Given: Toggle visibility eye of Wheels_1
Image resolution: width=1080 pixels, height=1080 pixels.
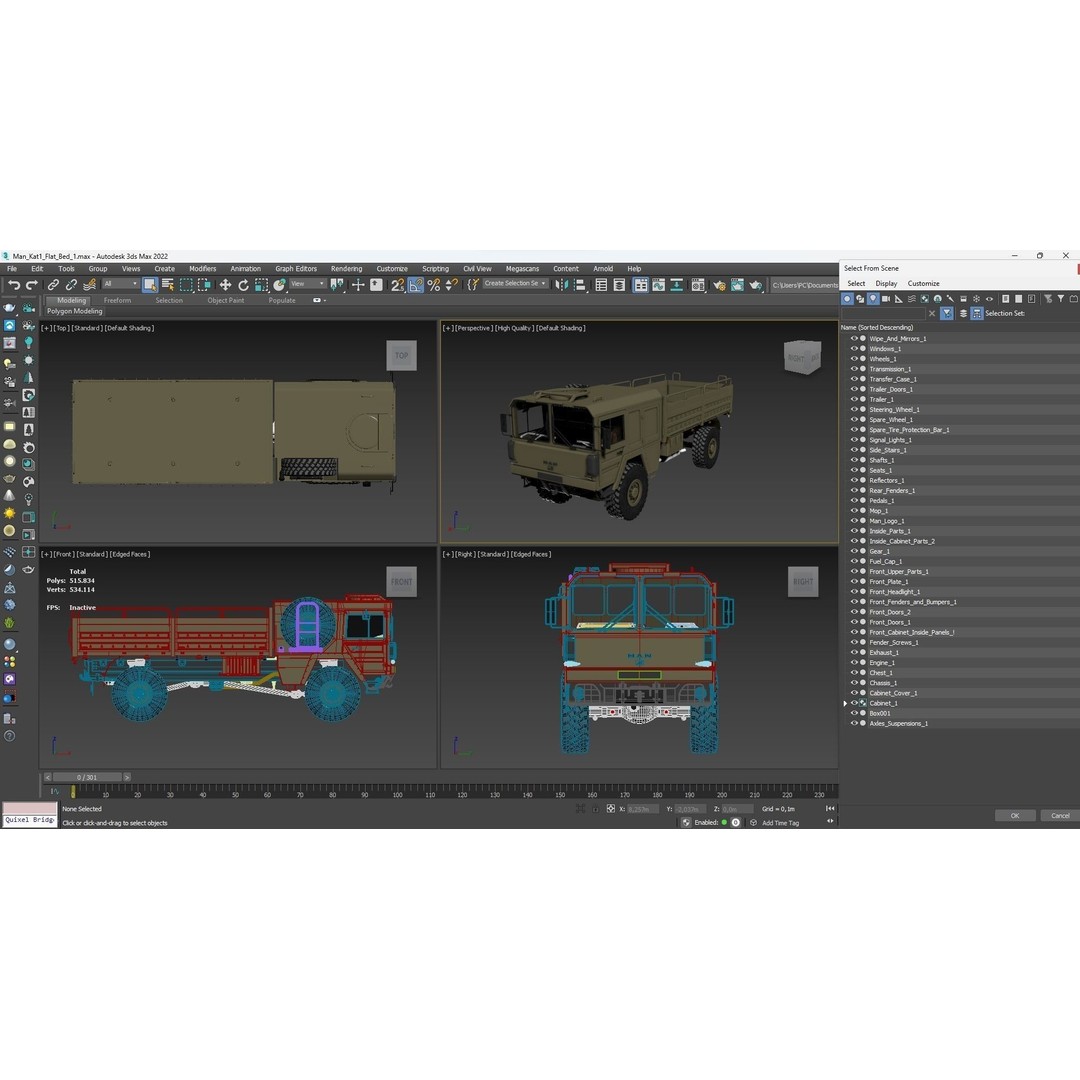Looking at the screenshot, I should [x=854, y=359].
